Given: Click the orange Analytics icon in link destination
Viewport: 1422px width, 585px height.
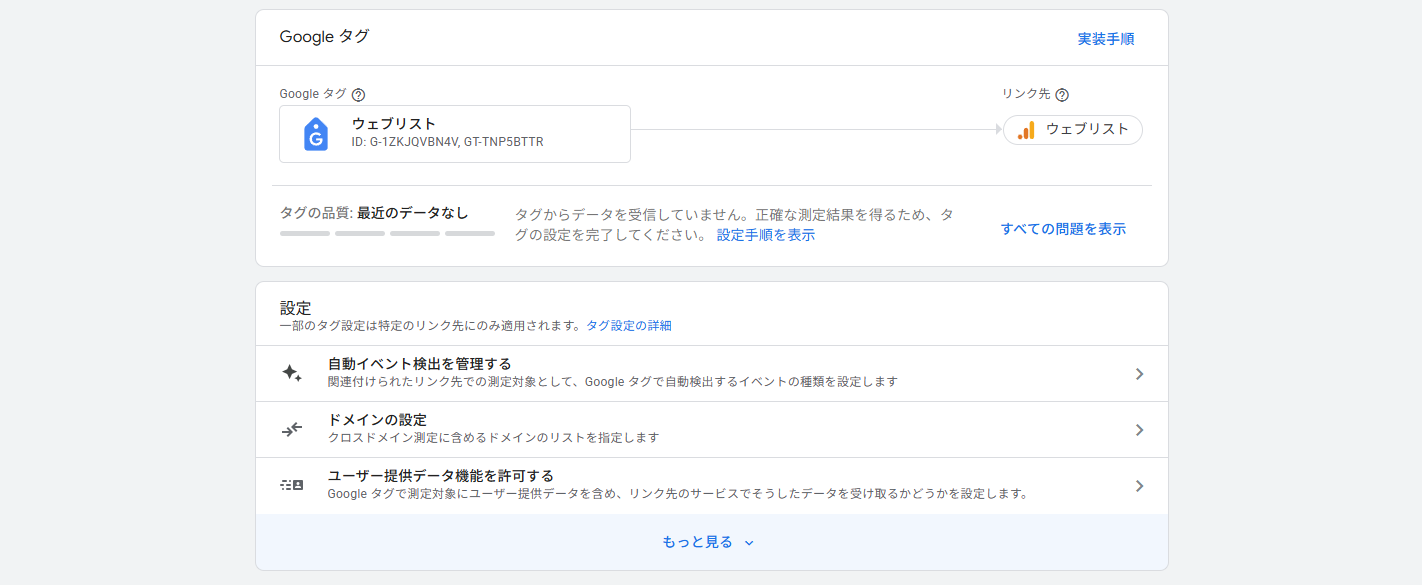Looking at the screenshot, I should click(1026, 130).
